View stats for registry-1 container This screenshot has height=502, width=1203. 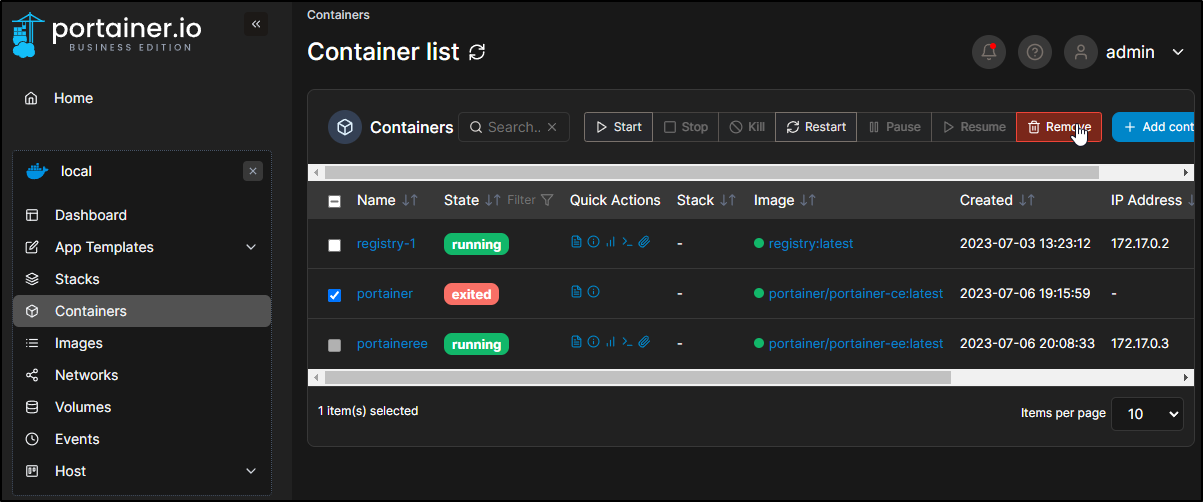point(610,242)
